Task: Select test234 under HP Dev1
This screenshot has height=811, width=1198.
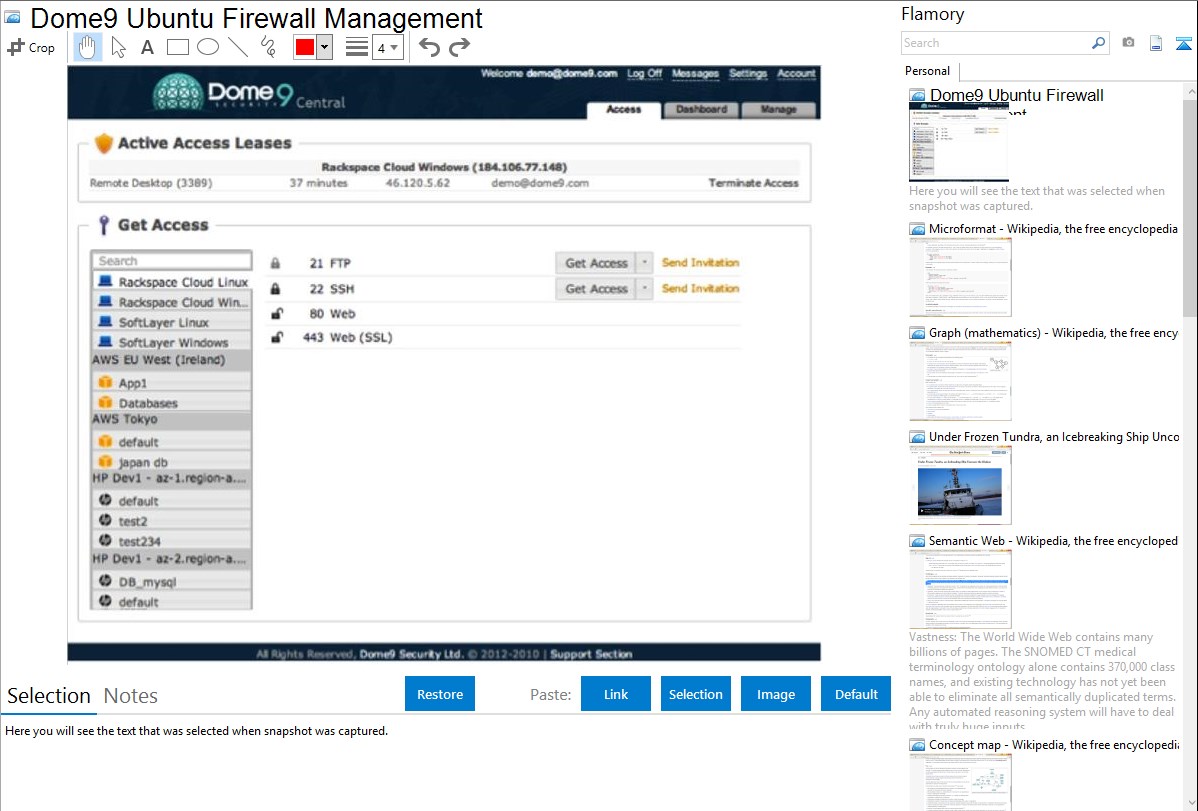Action: click(172, 541)
